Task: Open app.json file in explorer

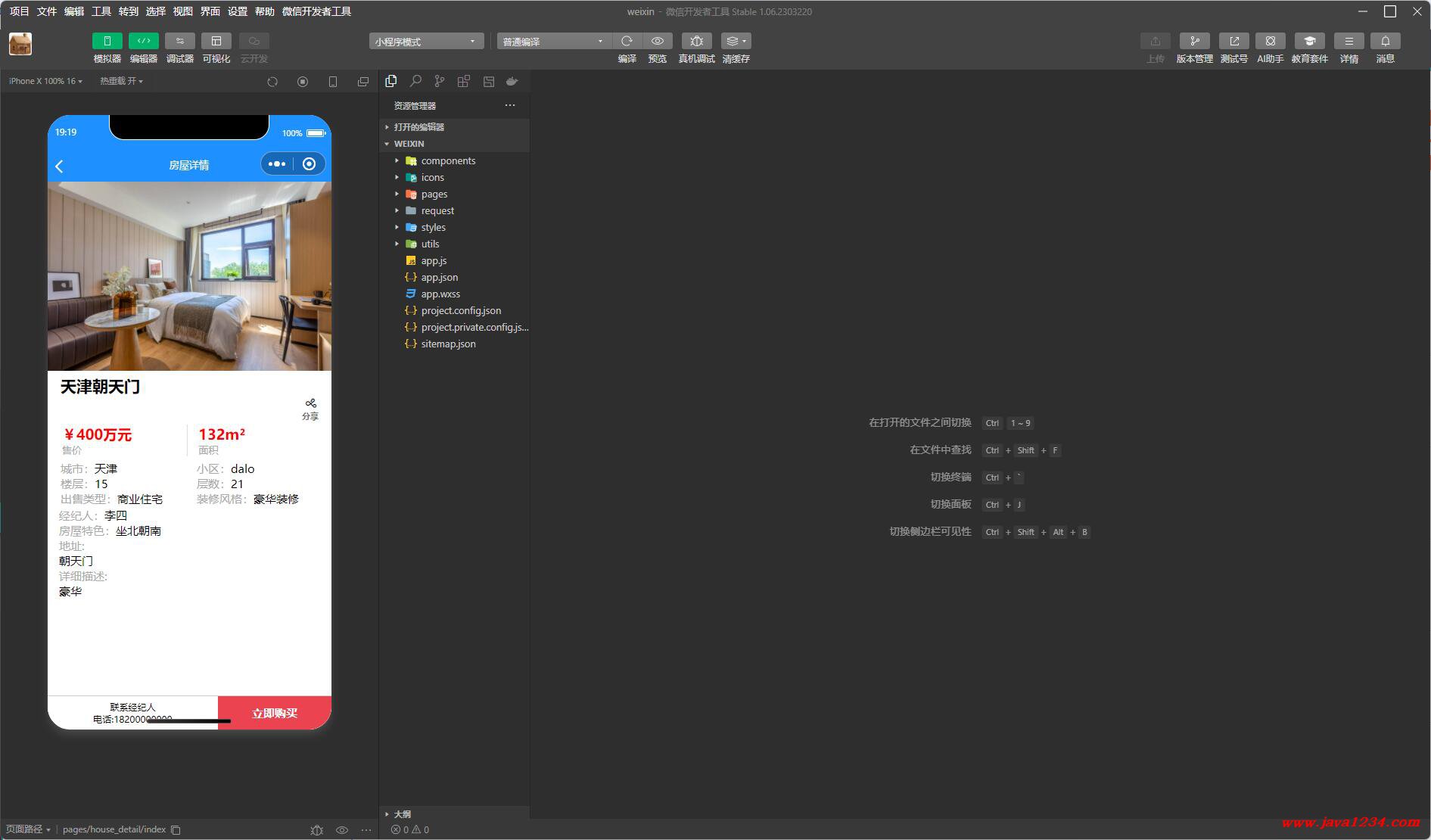Action: point(439,278)
